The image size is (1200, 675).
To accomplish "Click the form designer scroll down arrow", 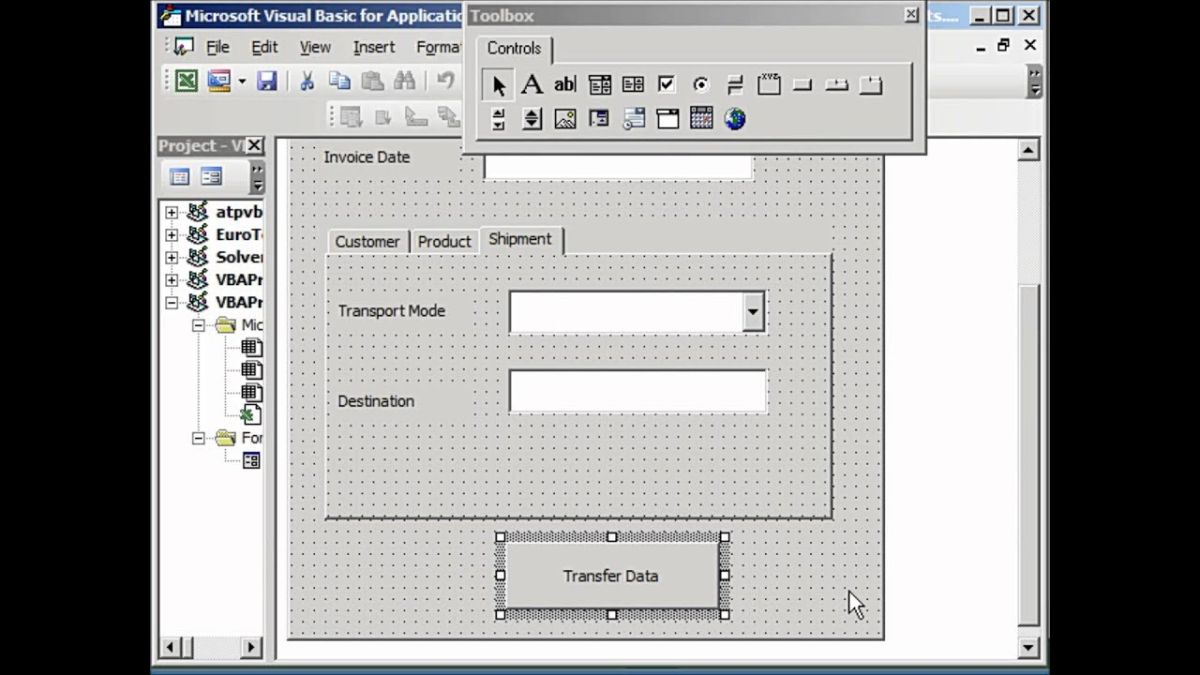I will tap(1028, 648).
